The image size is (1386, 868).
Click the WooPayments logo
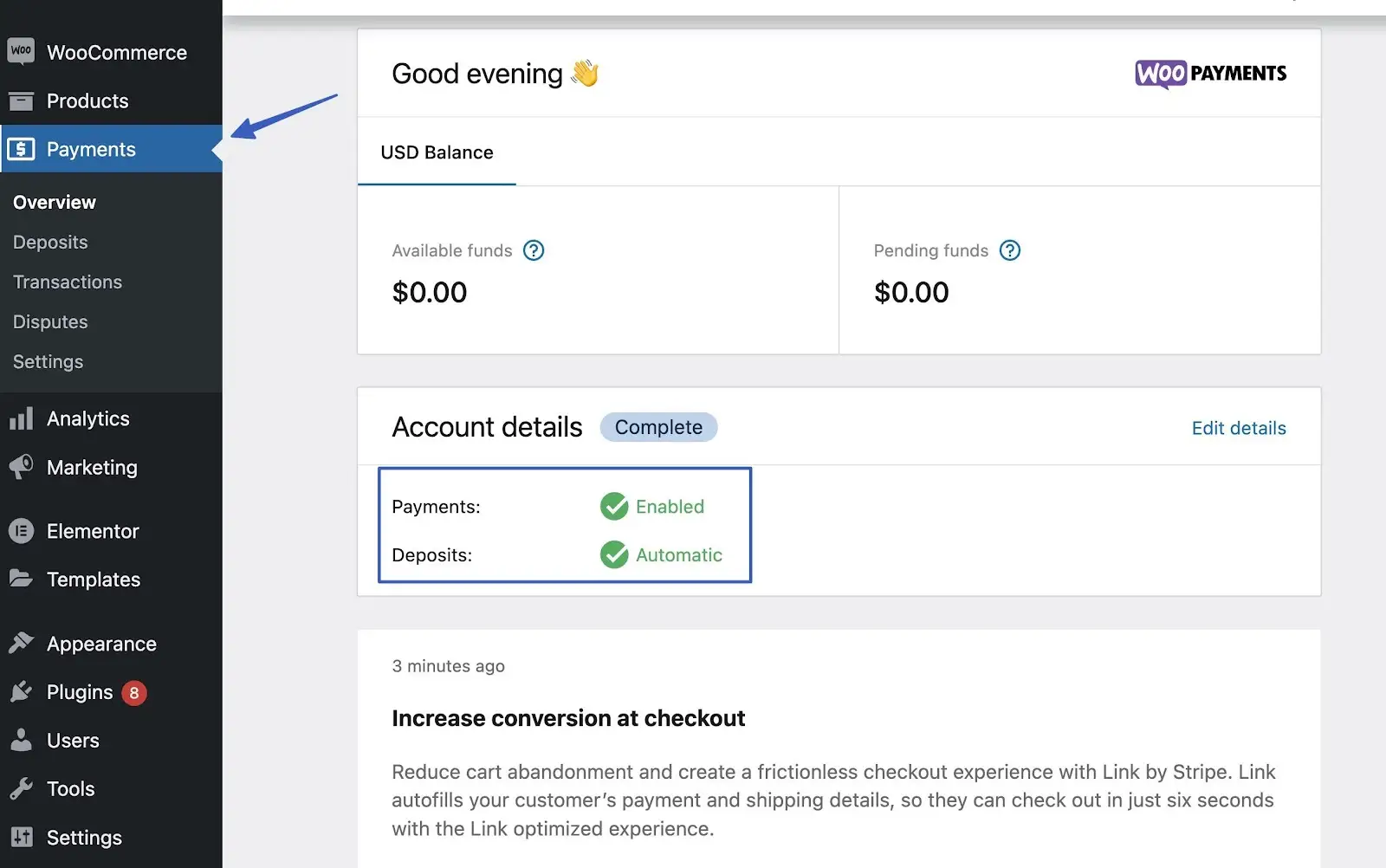[1209, 74]
